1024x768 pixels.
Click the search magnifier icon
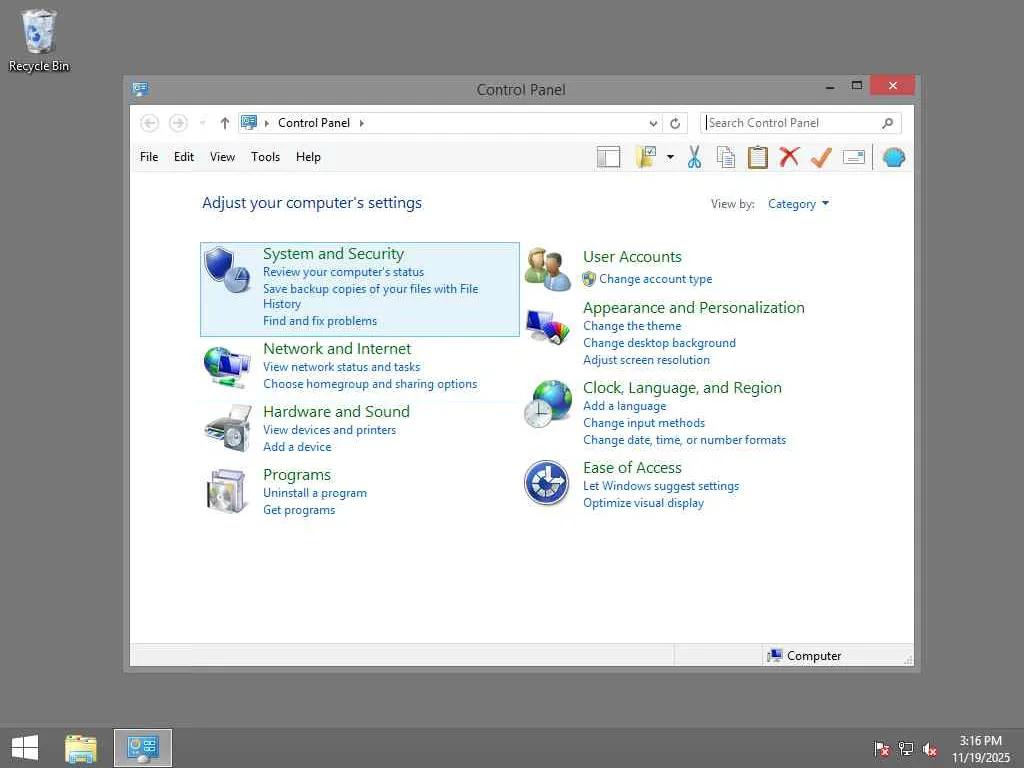coord(887,123)
